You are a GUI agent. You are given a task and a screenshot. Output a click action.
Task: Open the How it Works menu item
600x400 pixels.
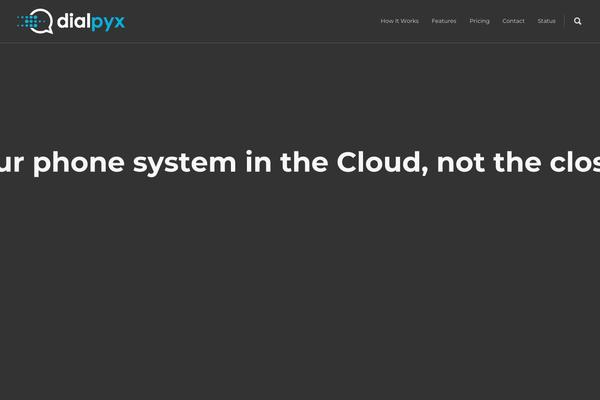tap(399, 21)
